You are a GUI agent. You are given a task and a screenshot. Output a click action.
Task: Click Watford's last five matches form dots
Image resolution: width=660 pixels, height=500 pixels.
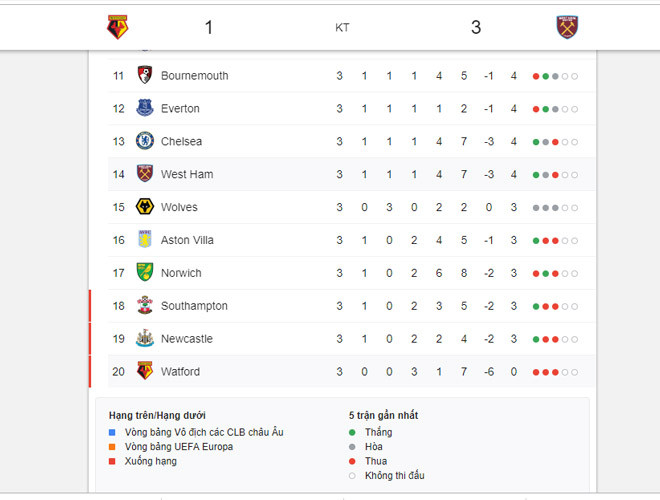pyautogui.click(x=555, y=372)
